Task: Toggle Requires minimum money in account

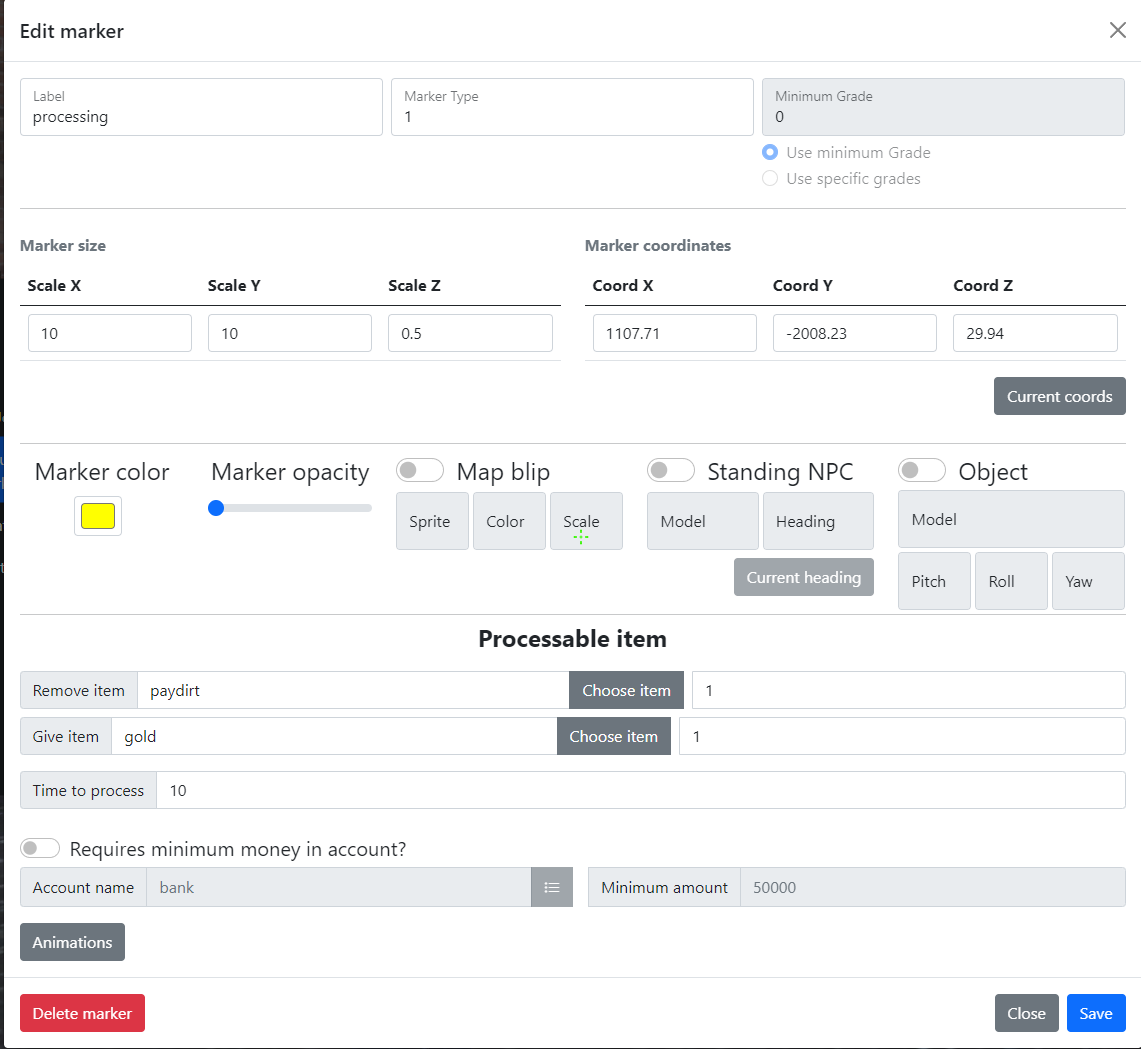Action: click(40, 847)
